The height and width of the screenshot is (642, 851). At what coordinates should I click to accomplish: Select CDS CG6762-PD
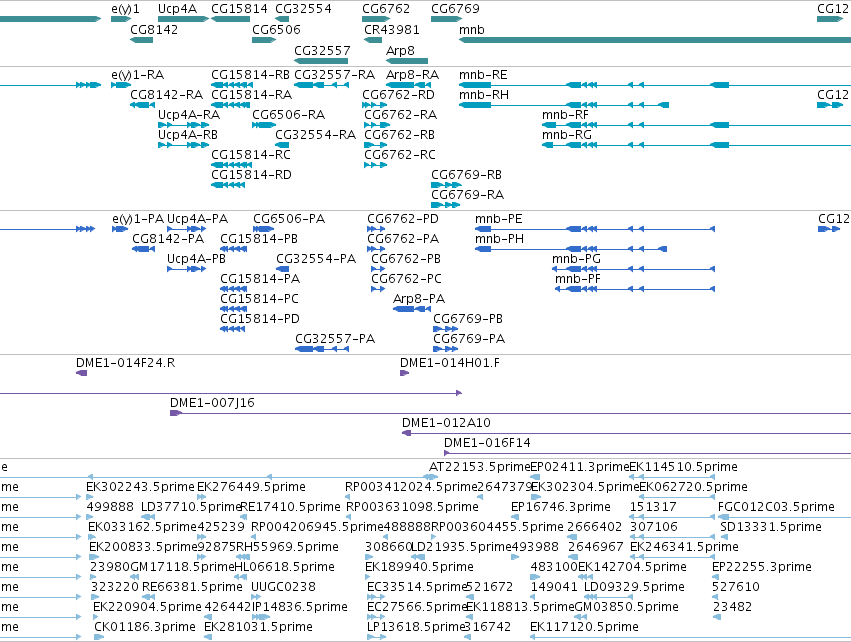click(376, 229)
